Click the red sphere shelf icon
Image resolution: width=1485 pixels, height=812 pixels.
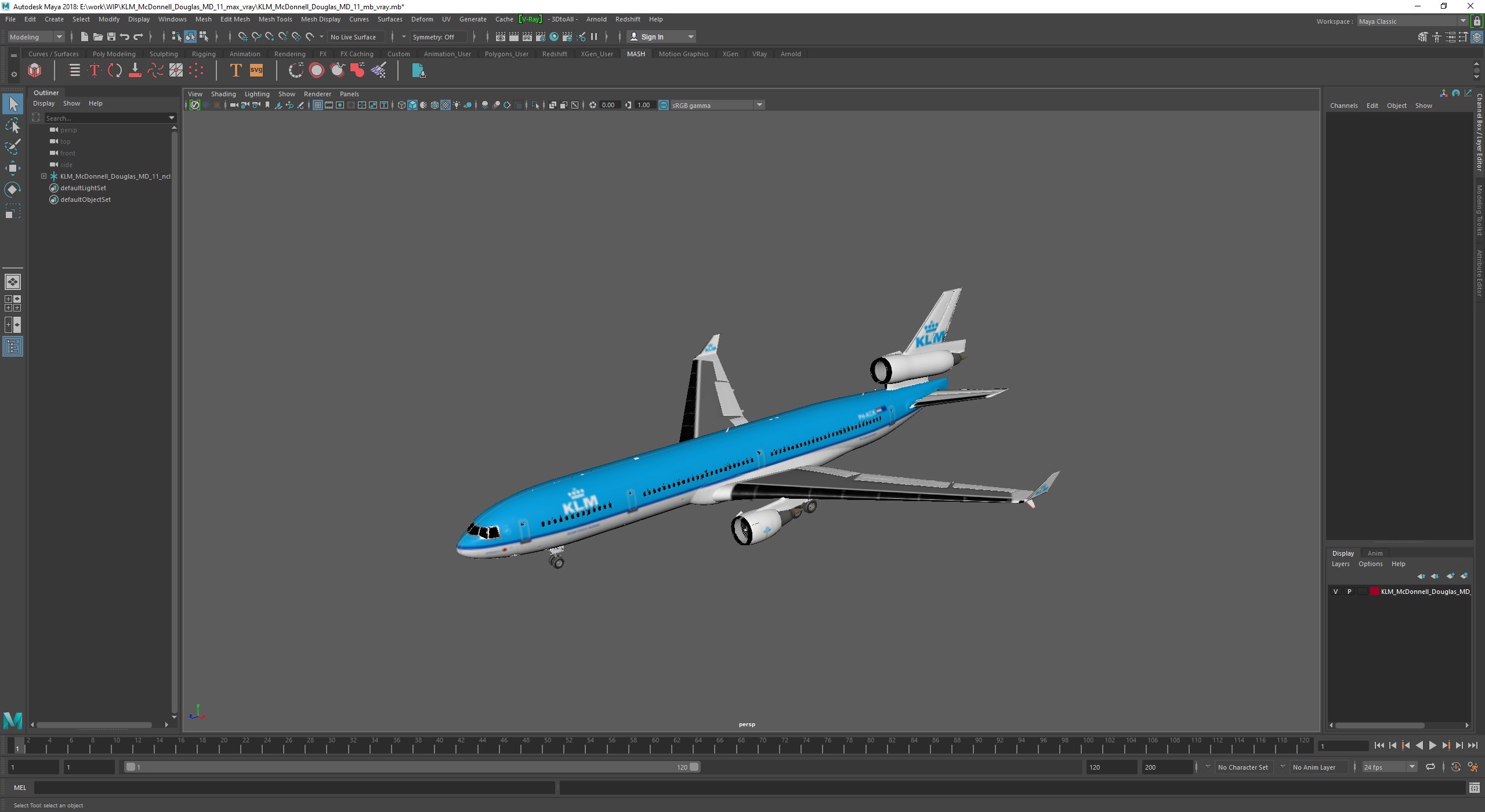click(317, 71)
